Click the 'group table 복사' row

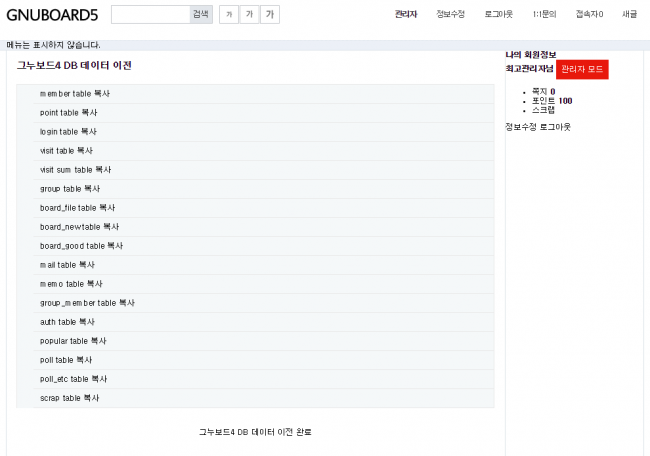pyautogui.click(x=264, y=189)
